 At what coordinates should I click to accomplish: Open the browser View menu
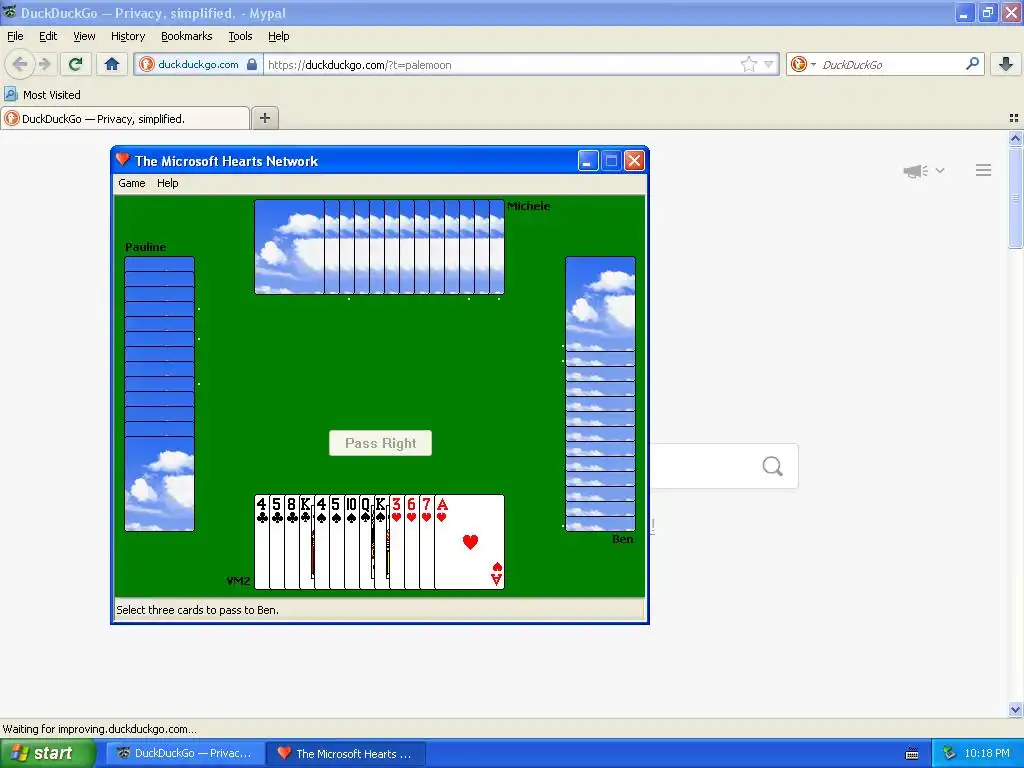84,37
